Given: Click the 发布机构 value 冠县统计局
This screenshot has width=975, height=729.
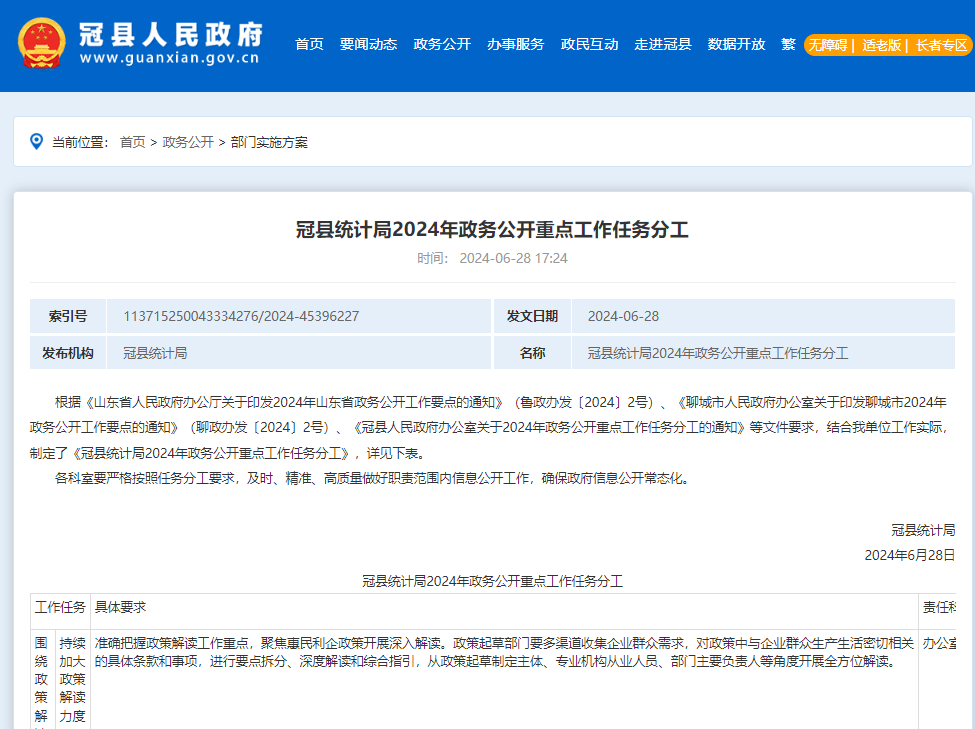Looking at the screenshot, I should click(155, 353).
